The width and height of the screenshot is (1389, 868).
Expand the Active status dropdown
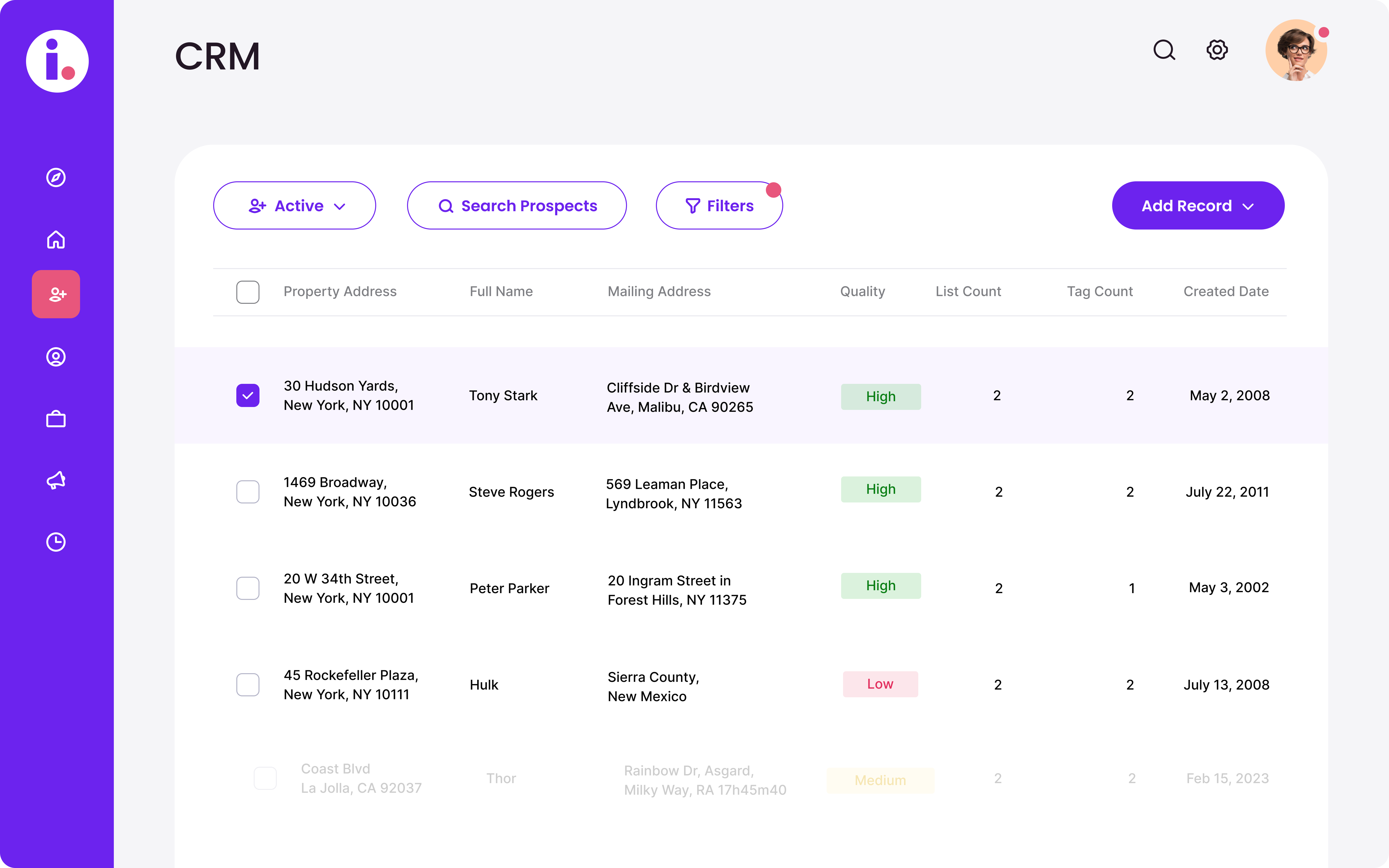pyautogui.click(x=294, y=205)
